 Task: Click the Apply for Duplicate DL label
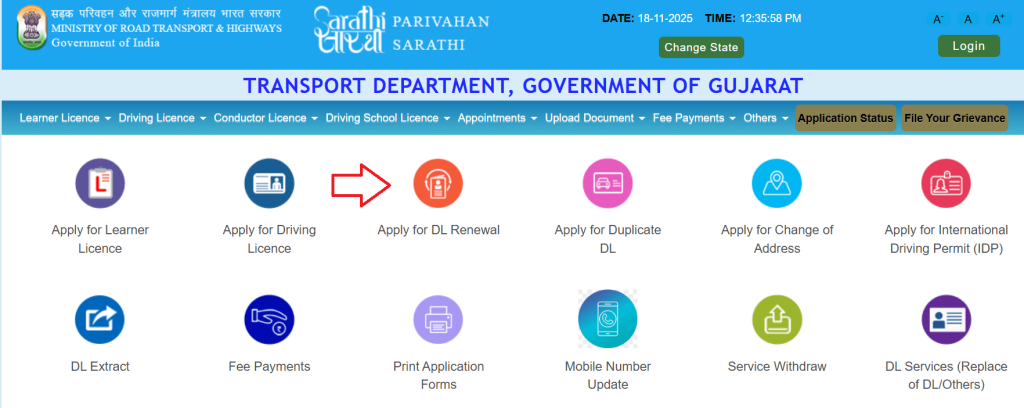pos(607,239)
